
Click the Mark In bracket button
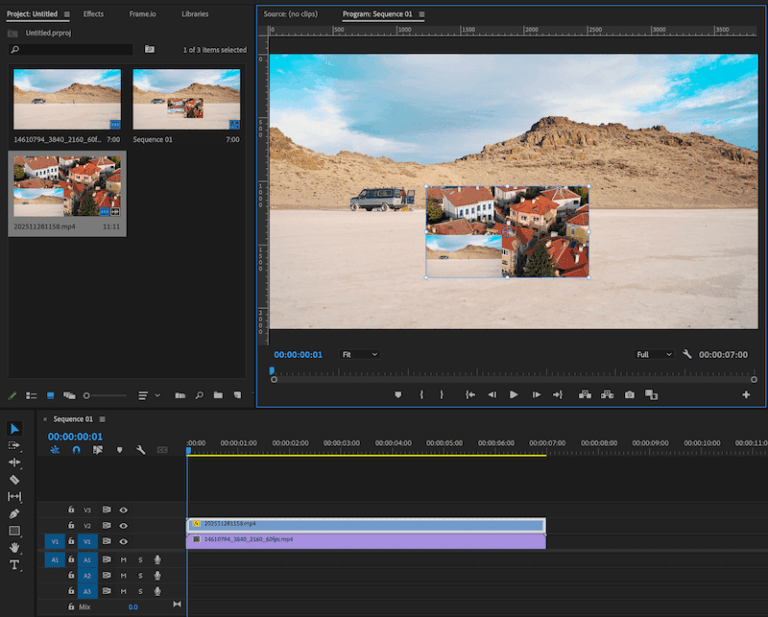pos(421,395)
